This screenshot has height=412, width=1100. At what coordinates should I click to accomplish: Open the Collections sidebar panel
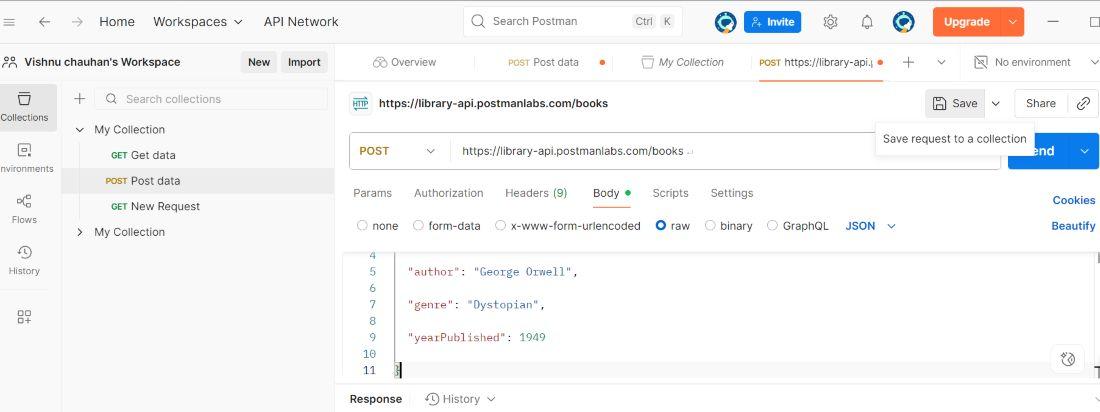point(24,107)
